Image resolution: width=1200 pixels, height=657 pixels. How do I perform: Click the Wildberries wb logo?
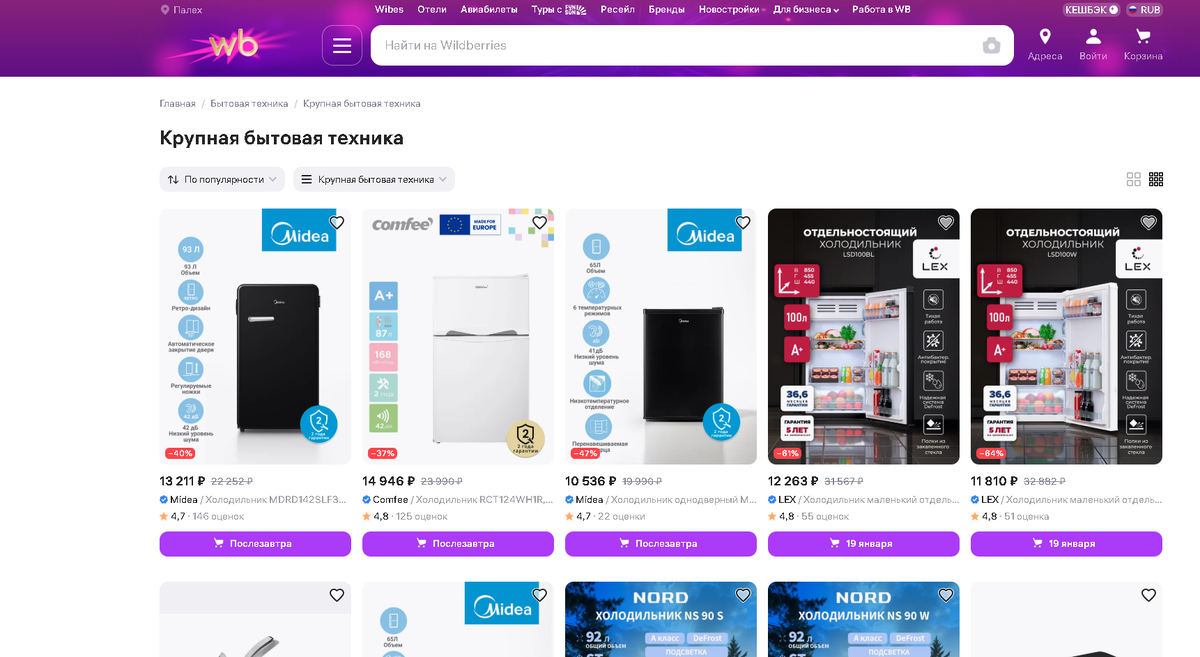tap(233, 45)
